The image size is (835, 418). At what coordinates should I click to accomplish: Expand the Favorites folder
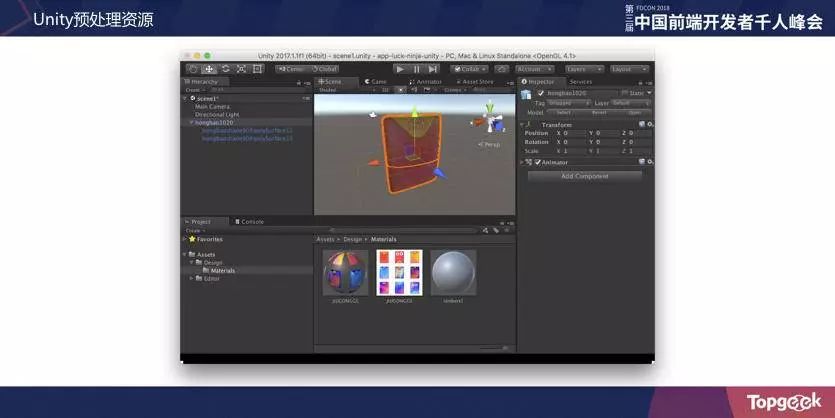185,239
